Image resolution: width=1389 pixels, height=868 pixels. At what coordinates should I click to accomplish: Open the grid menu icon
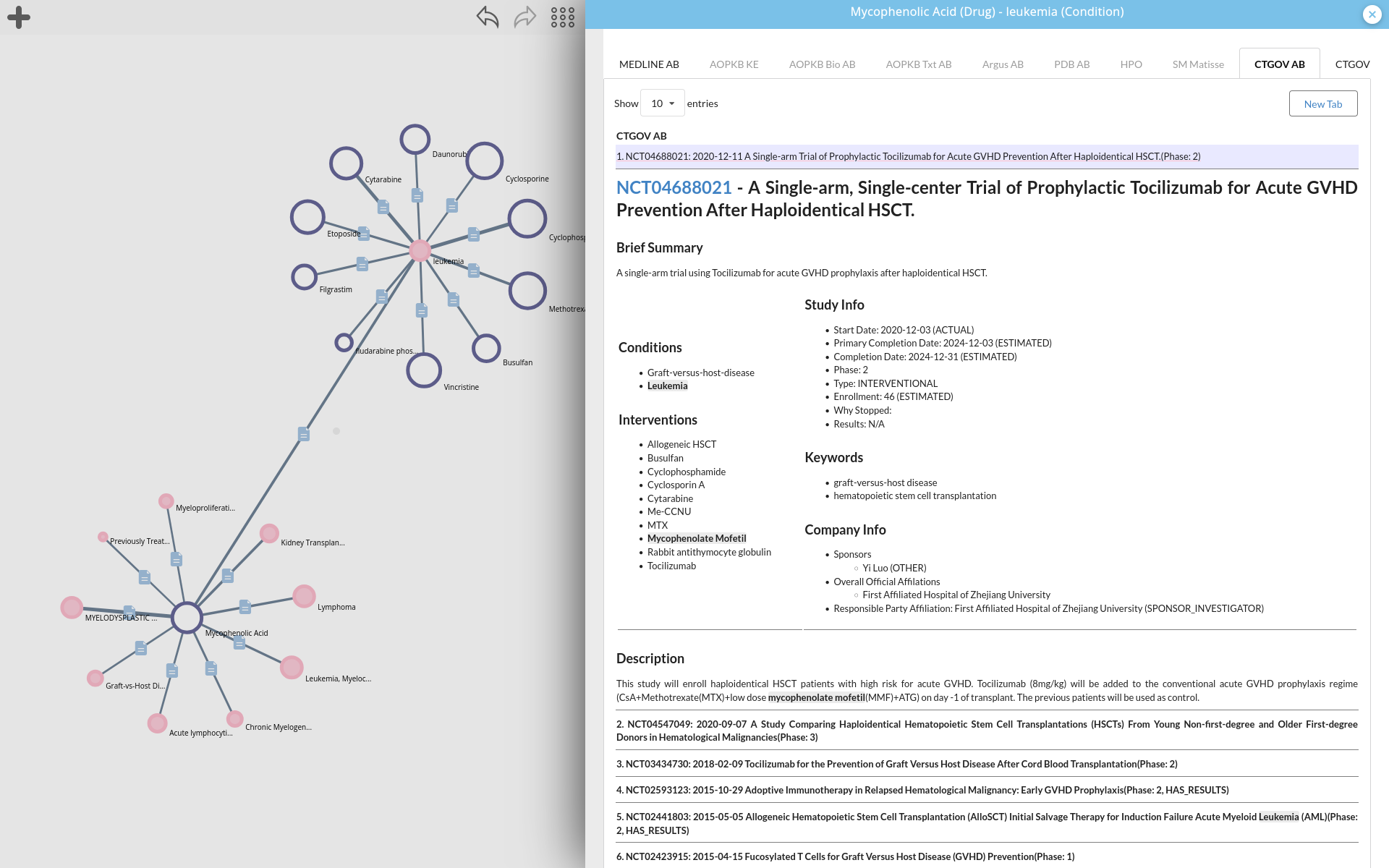(x=562, y=17)
